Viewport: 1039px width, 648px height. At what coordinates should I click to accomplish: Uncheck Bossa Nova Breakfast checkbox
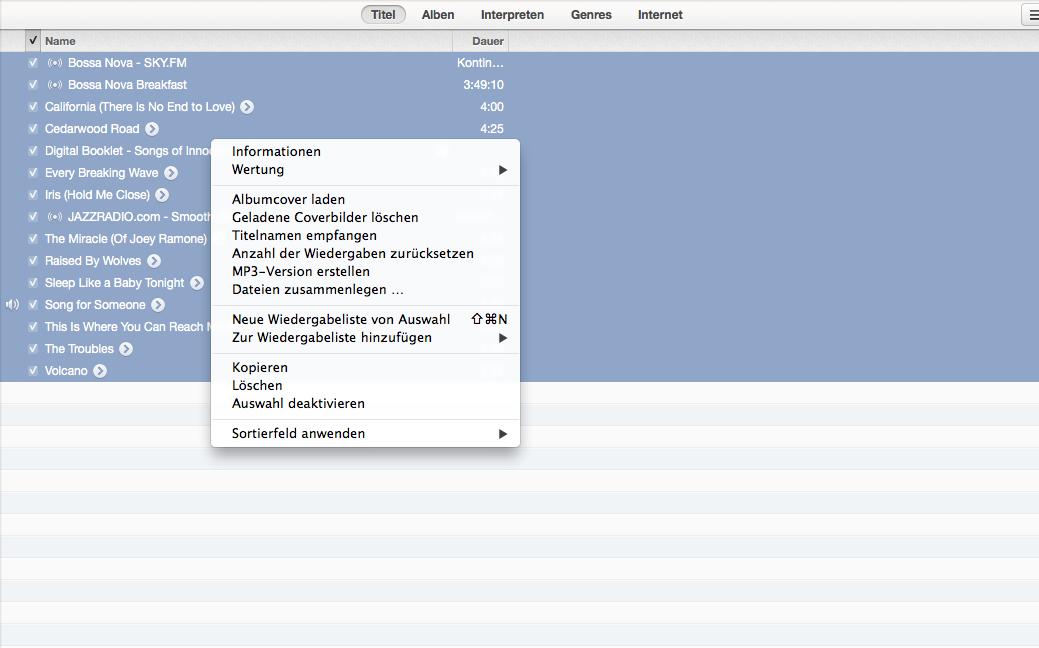pyautogui.click(x=32, y=85)
